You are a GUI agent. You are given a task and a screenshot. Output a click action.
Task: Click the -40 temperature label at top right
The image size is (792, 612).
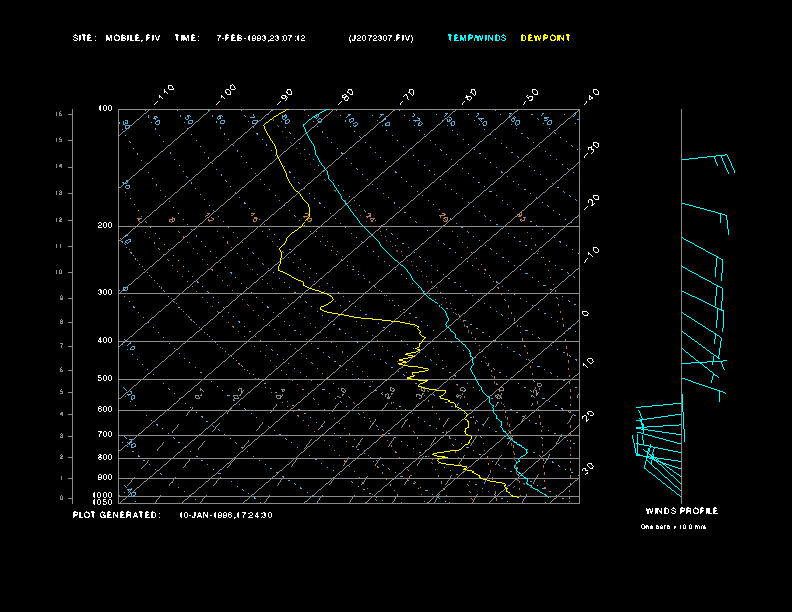tap(591, 95)
